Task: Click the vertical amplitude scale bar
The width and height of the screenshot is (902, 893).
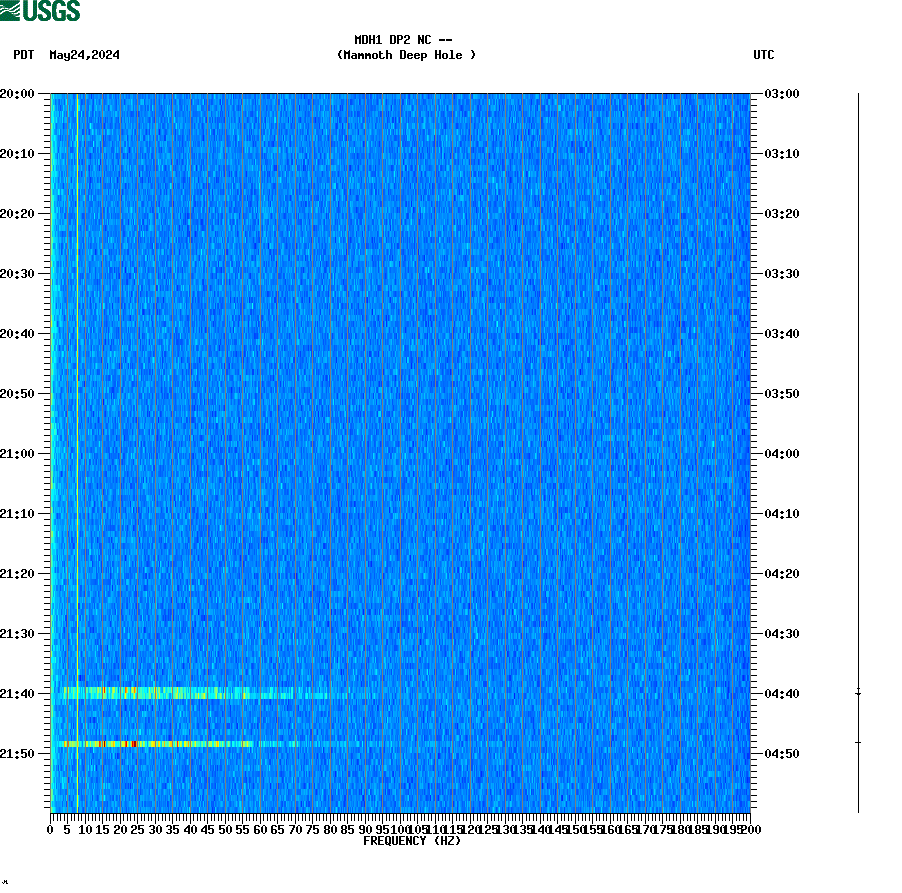Action: pos(857,450)
